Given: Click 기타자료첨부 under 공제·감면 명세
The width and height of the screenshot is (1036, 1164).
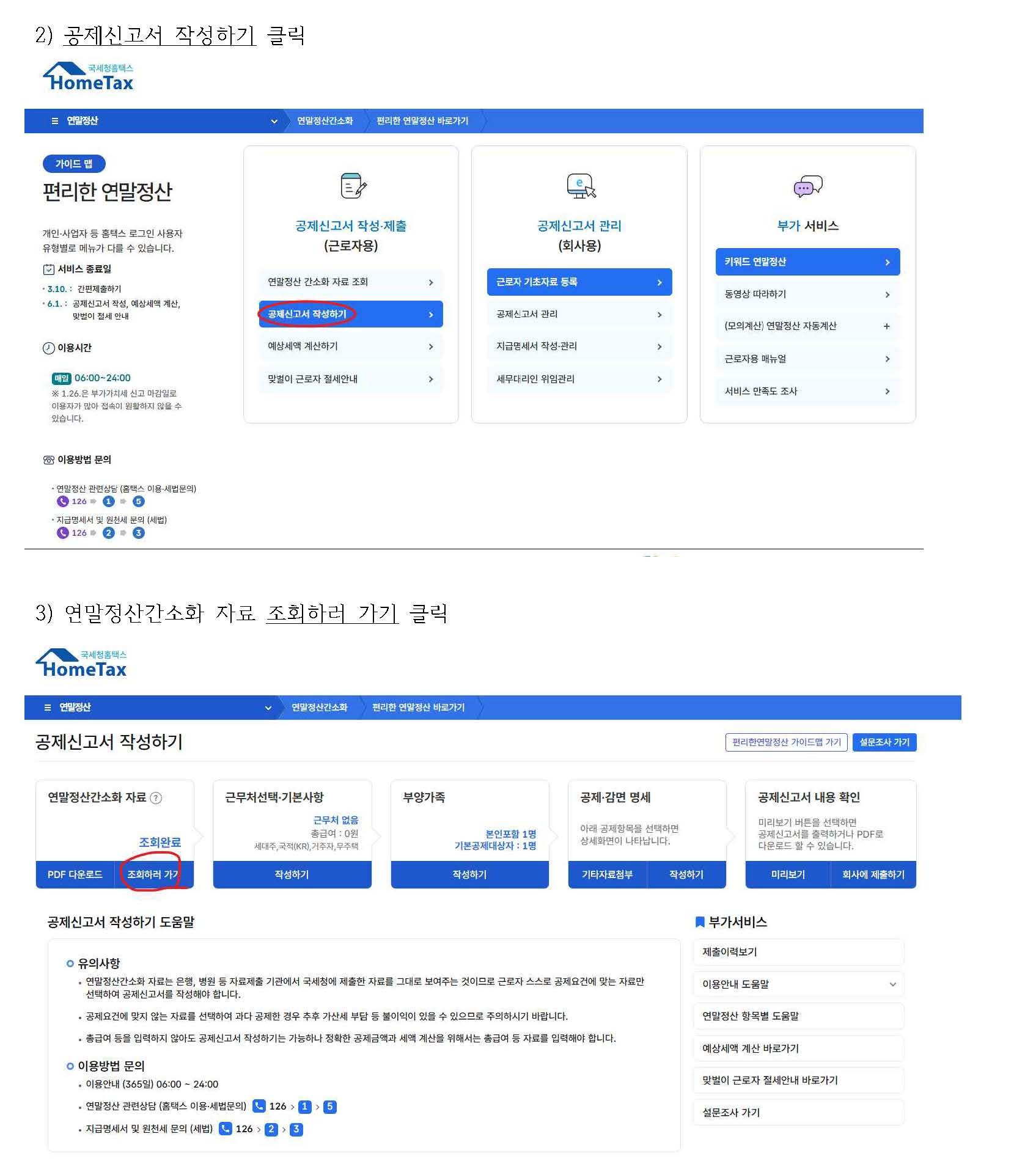Looking at the screenshot, I should click(607, 874).
